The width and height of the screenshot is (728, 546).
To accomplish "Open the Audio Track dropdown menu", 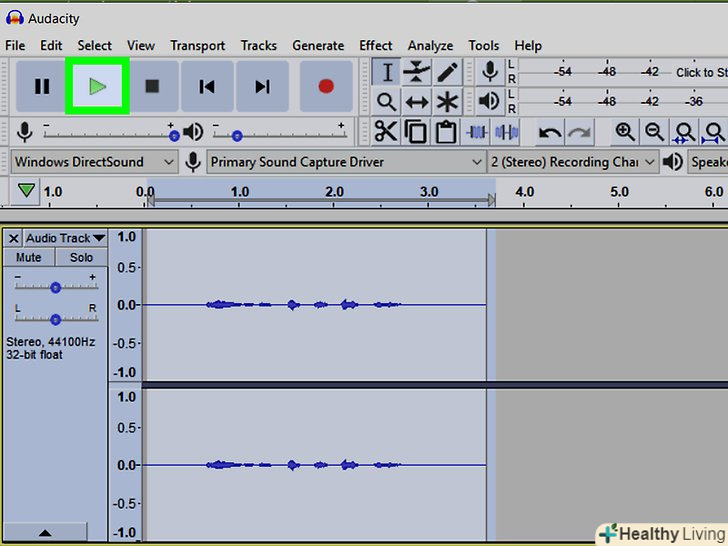I will pyautogui.click(x=65, y=238).
